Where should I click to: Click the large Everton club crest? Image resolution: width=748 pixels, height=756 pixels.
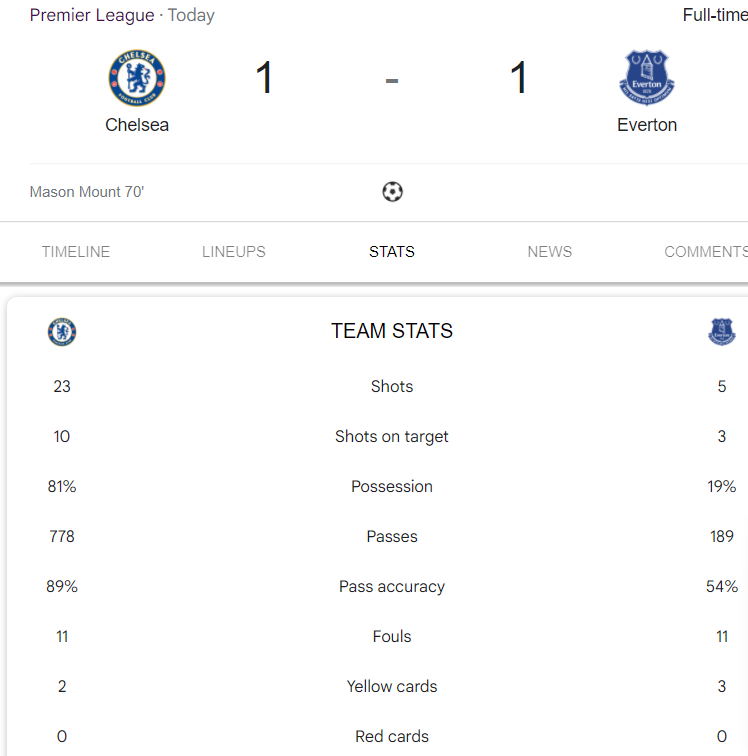[x=647, y=79]
